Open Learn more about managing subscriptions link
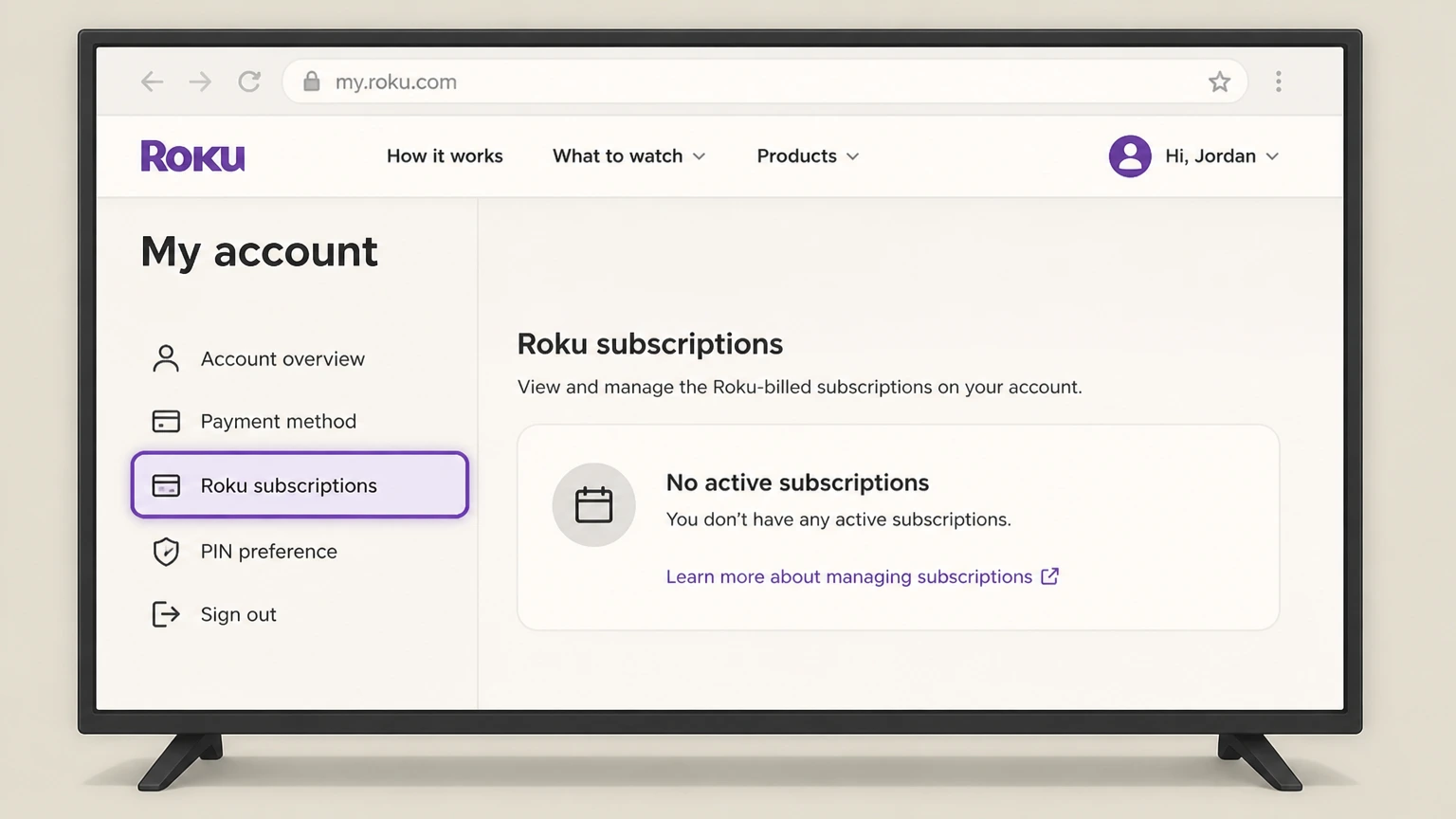Viewport: 1456px width, 819px height. tap(849, 576)
